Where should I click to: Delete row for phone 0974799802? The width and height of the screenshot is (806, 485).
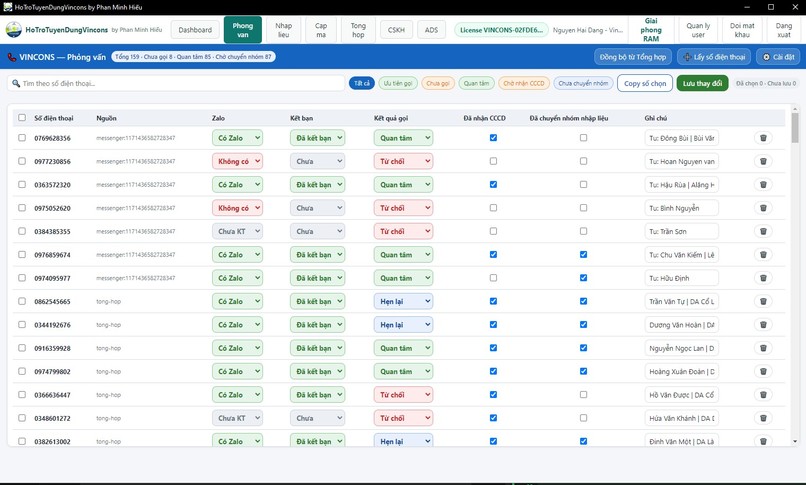[763, 371]
